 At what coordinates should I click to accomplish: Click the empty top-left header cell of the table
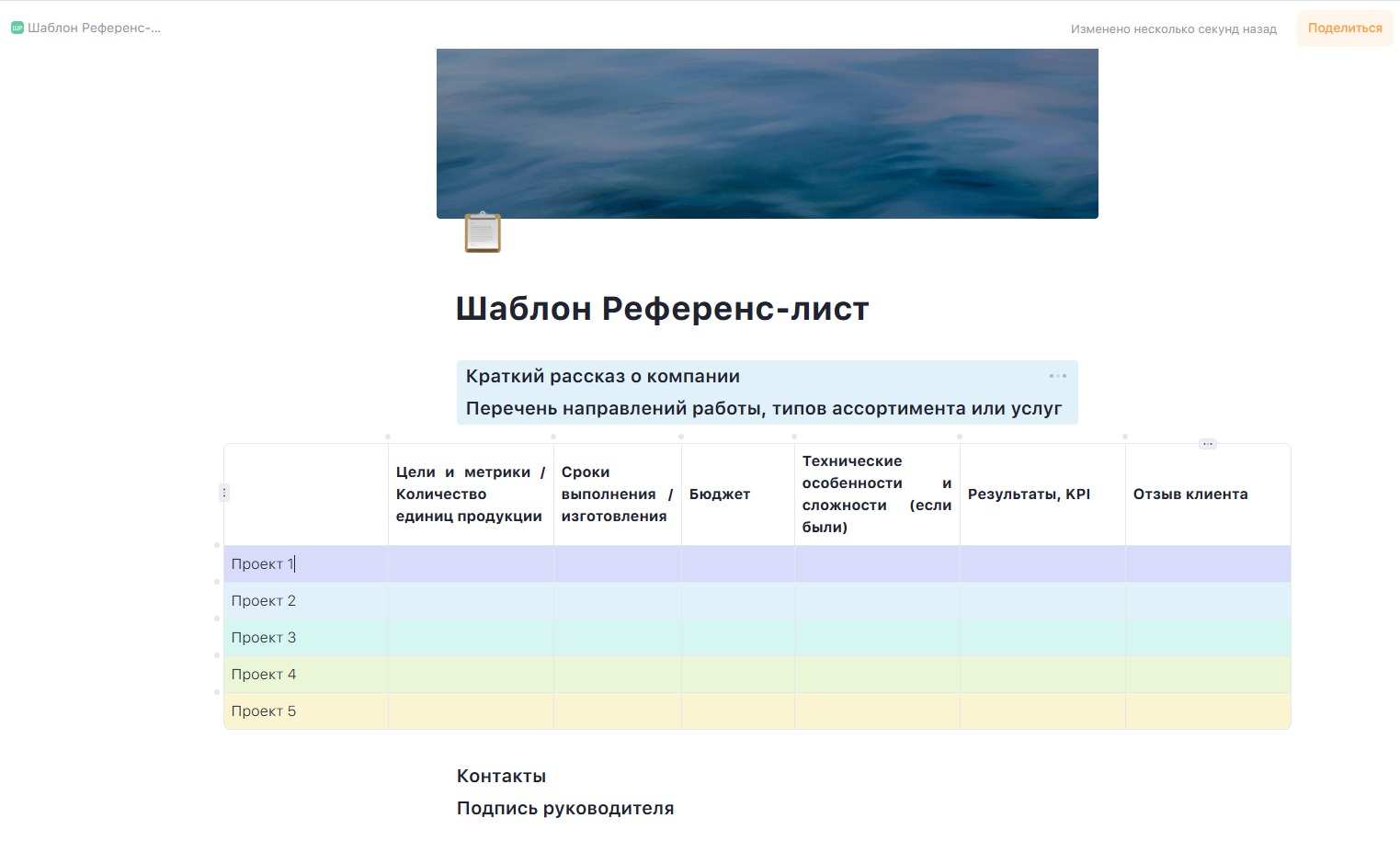306,494
